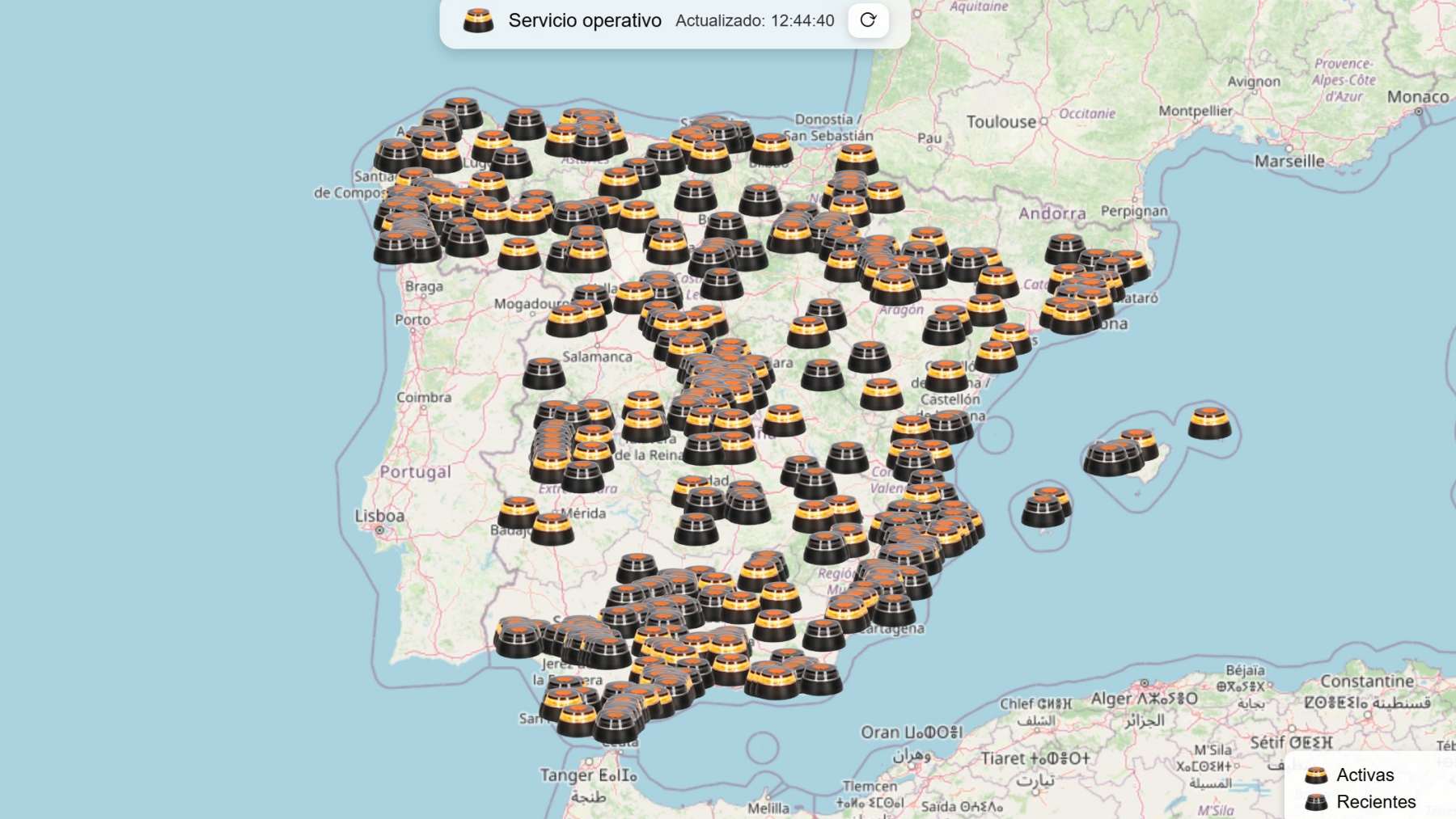Click the Recientes beacon icon in legend
Image resolution: width=1456 pixels, height=819 pixels.
click(1316, 802)
